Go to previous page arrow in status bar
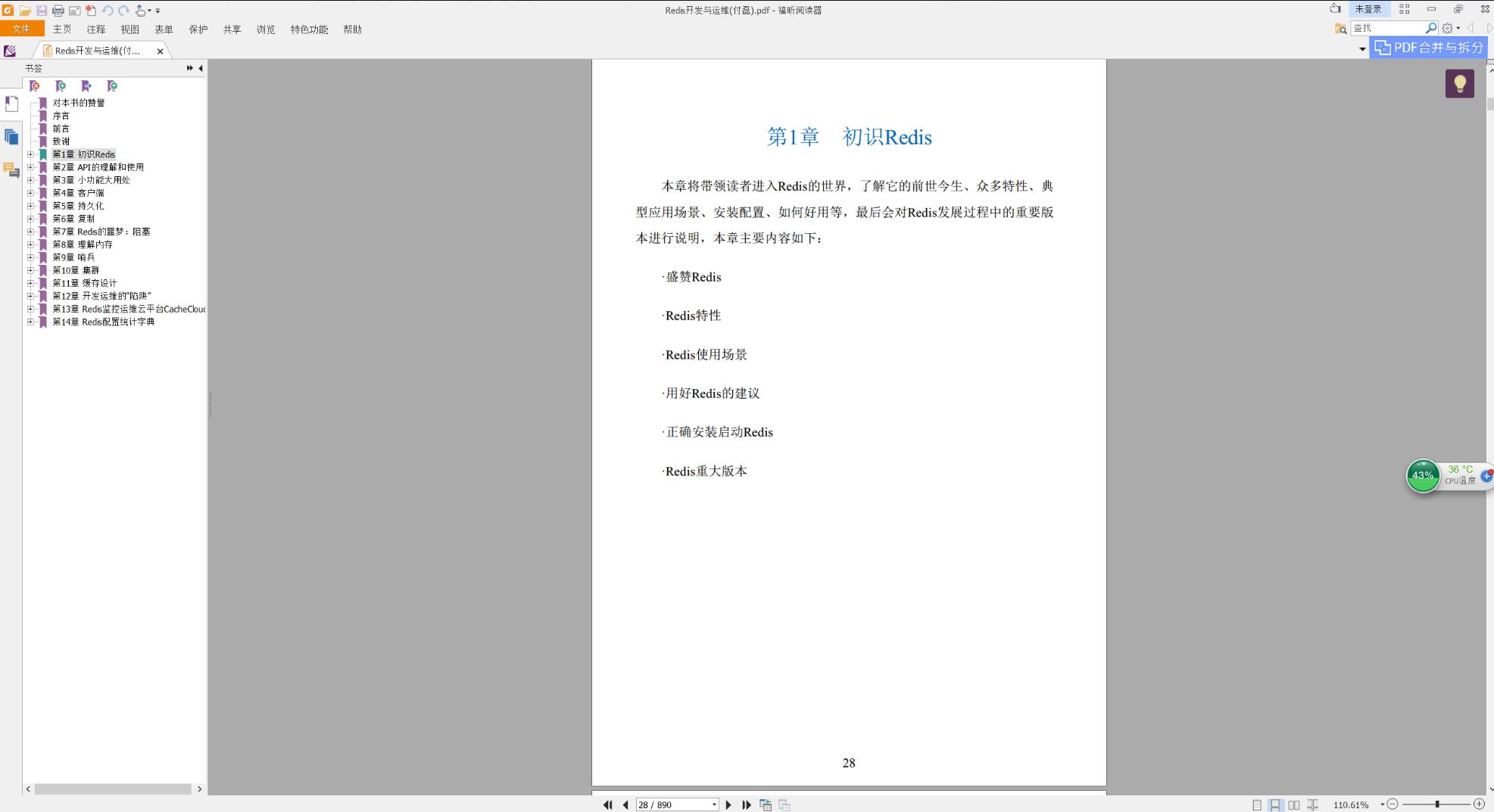 coord(625,804)
